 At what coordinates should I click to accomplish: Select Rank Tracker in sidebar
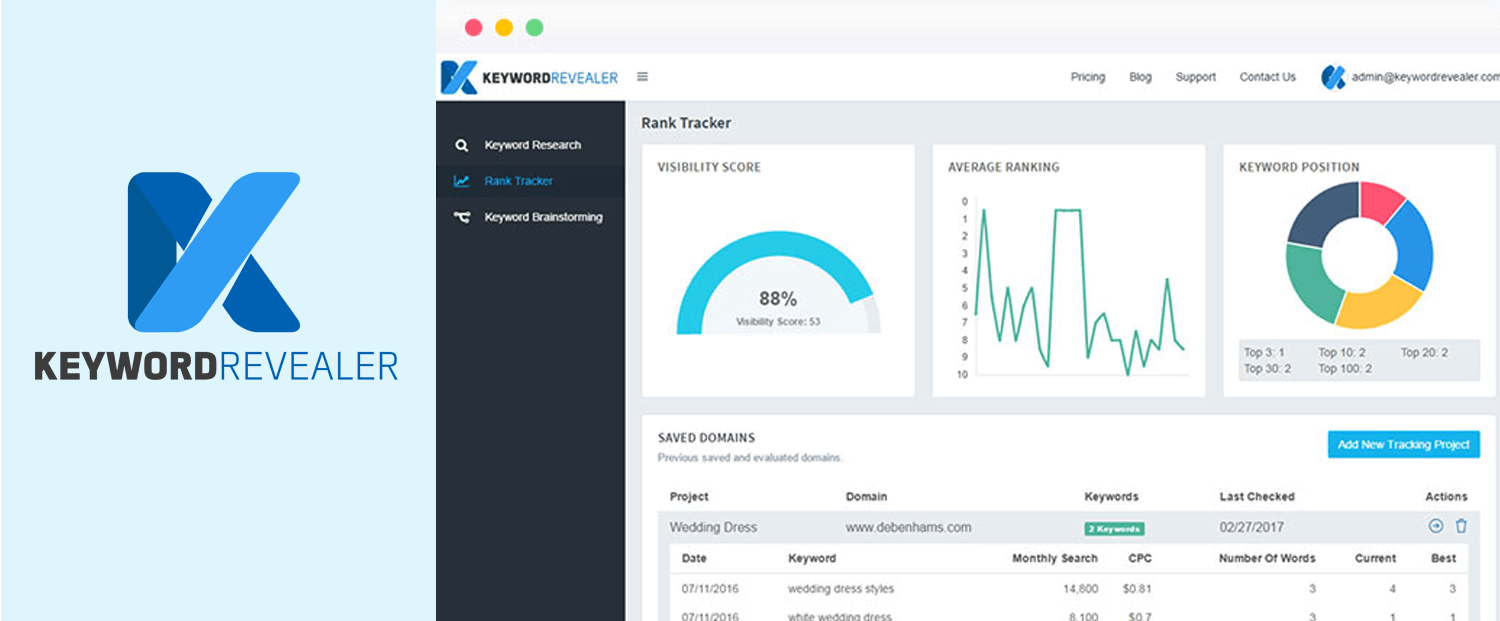pyautogui.click(x=518, y=181)
